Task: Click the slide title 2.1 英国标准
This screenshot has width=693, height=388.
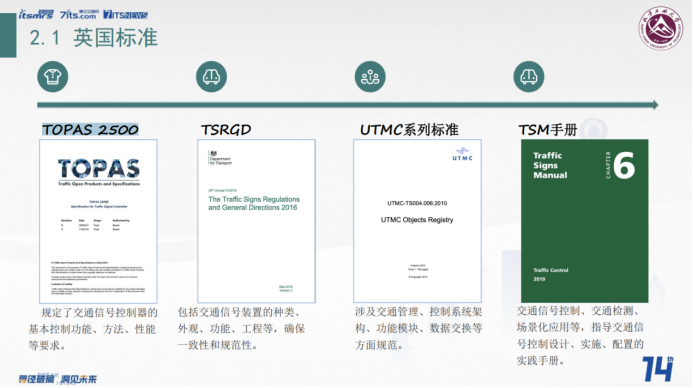Action: tap(93, 38)
